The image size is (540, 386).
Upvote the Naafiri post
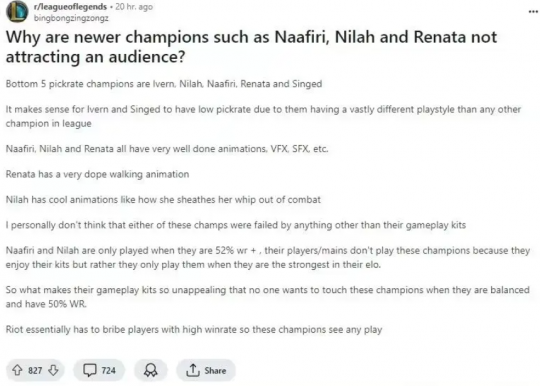tap(17, 371)
